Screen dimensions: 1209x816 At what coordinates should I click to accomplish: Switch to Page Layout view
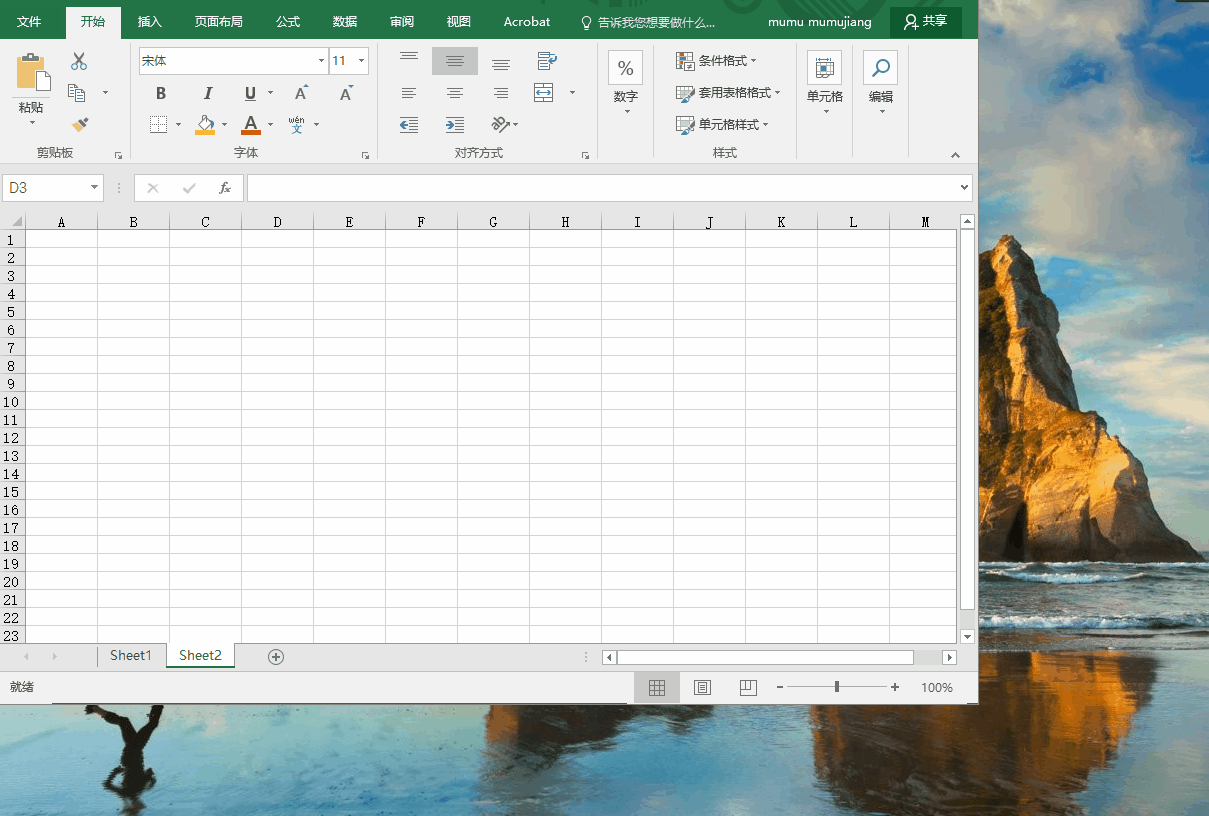703,688
